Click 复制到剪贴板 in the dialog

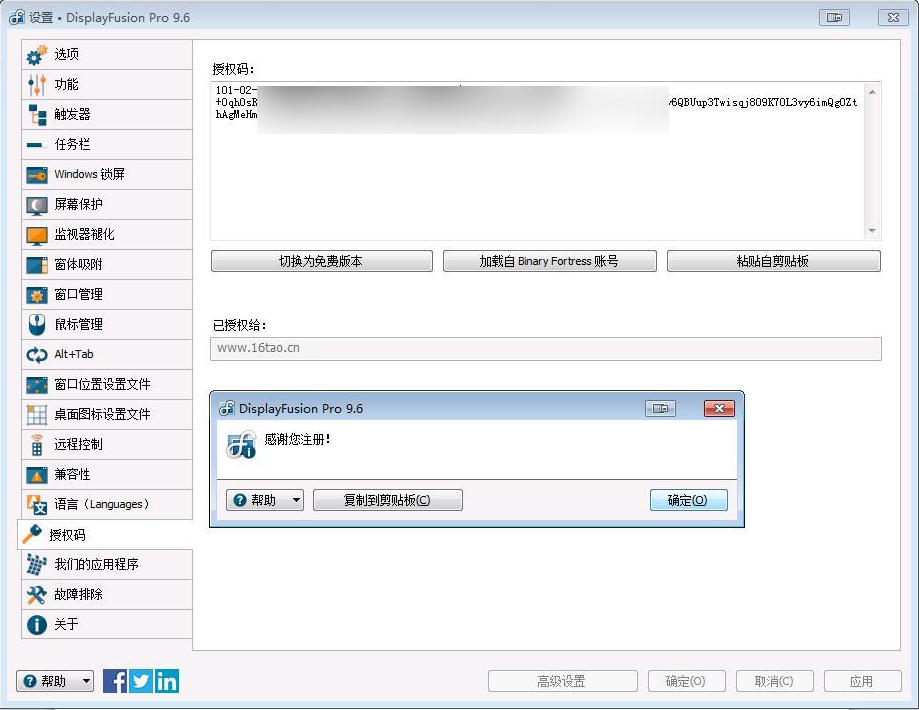(387, 500)
